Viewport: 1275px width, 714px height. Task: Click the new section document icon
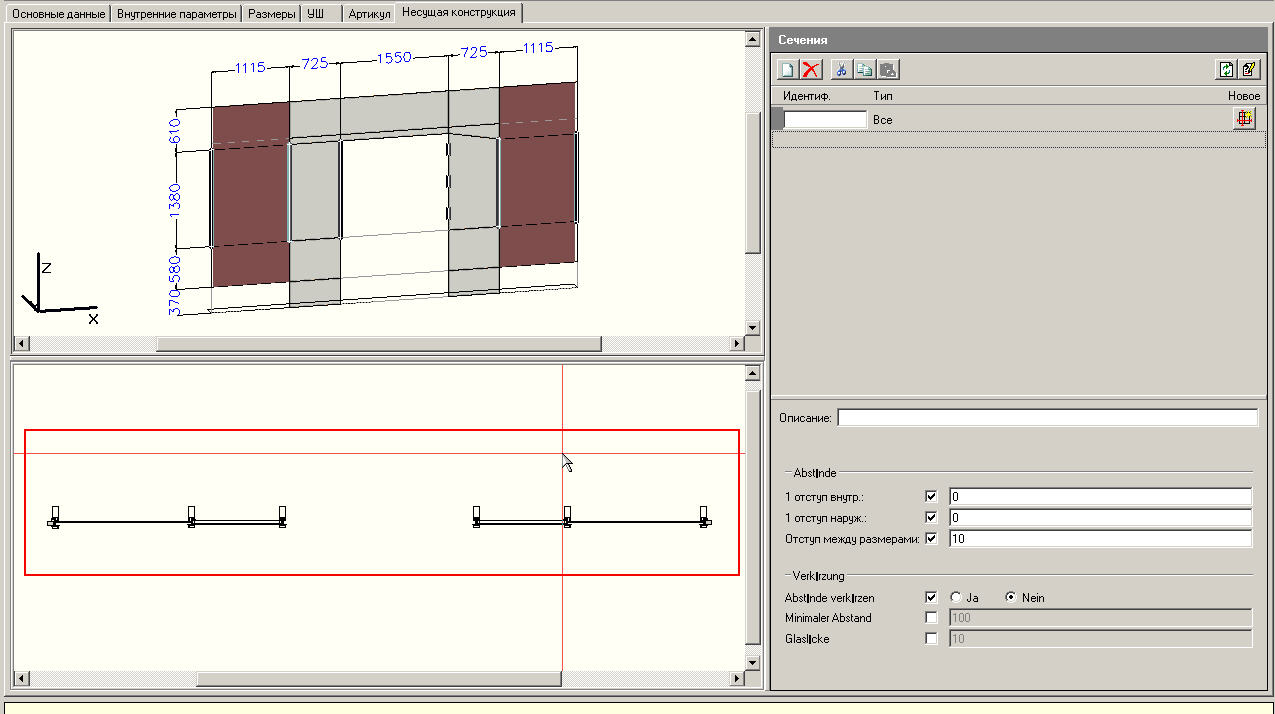788,70
